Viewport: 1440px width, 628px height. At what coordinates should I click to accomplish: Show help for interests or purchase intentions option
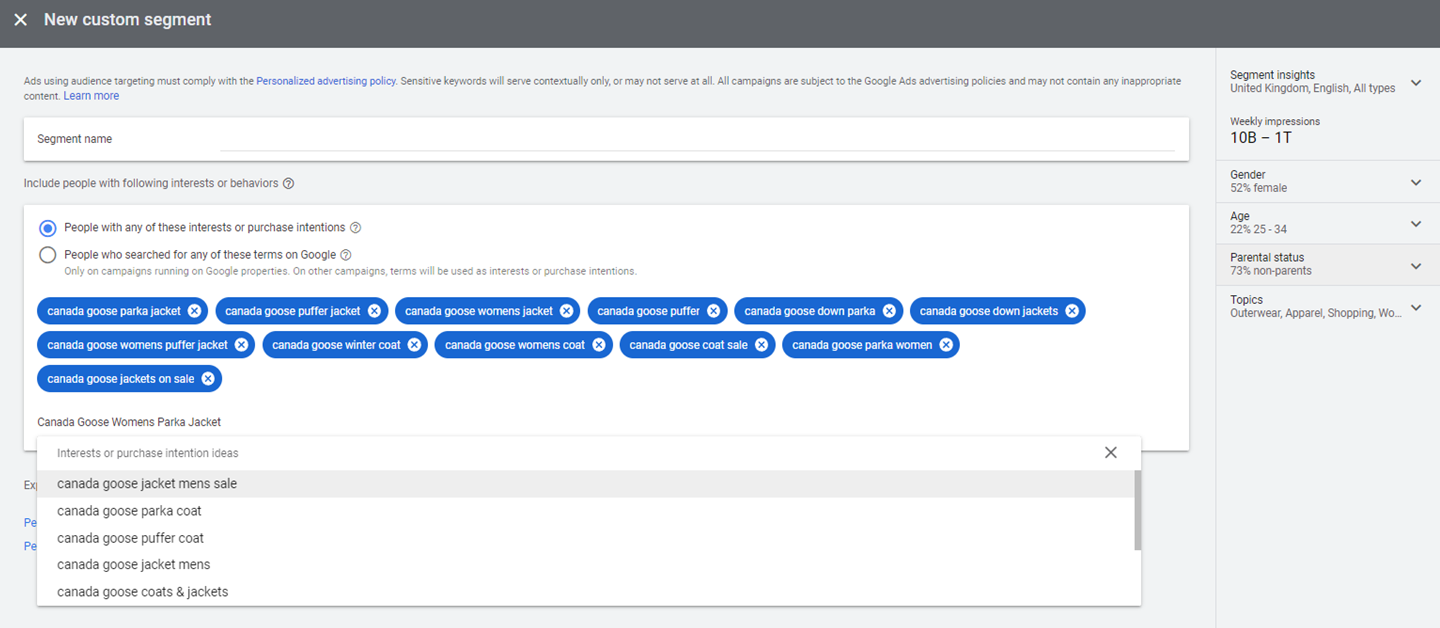click(355, 228)
